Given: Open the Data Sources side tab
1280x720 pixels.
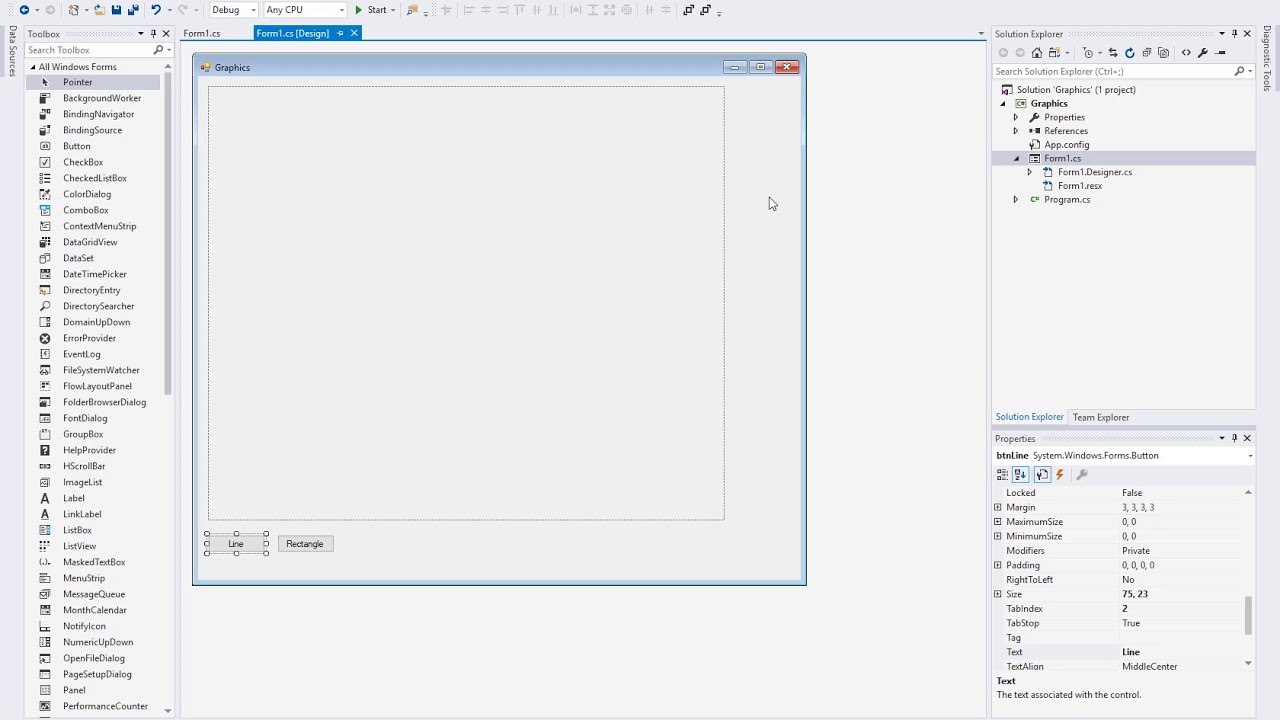Looking at the screenshot, I should coord(12,51).
